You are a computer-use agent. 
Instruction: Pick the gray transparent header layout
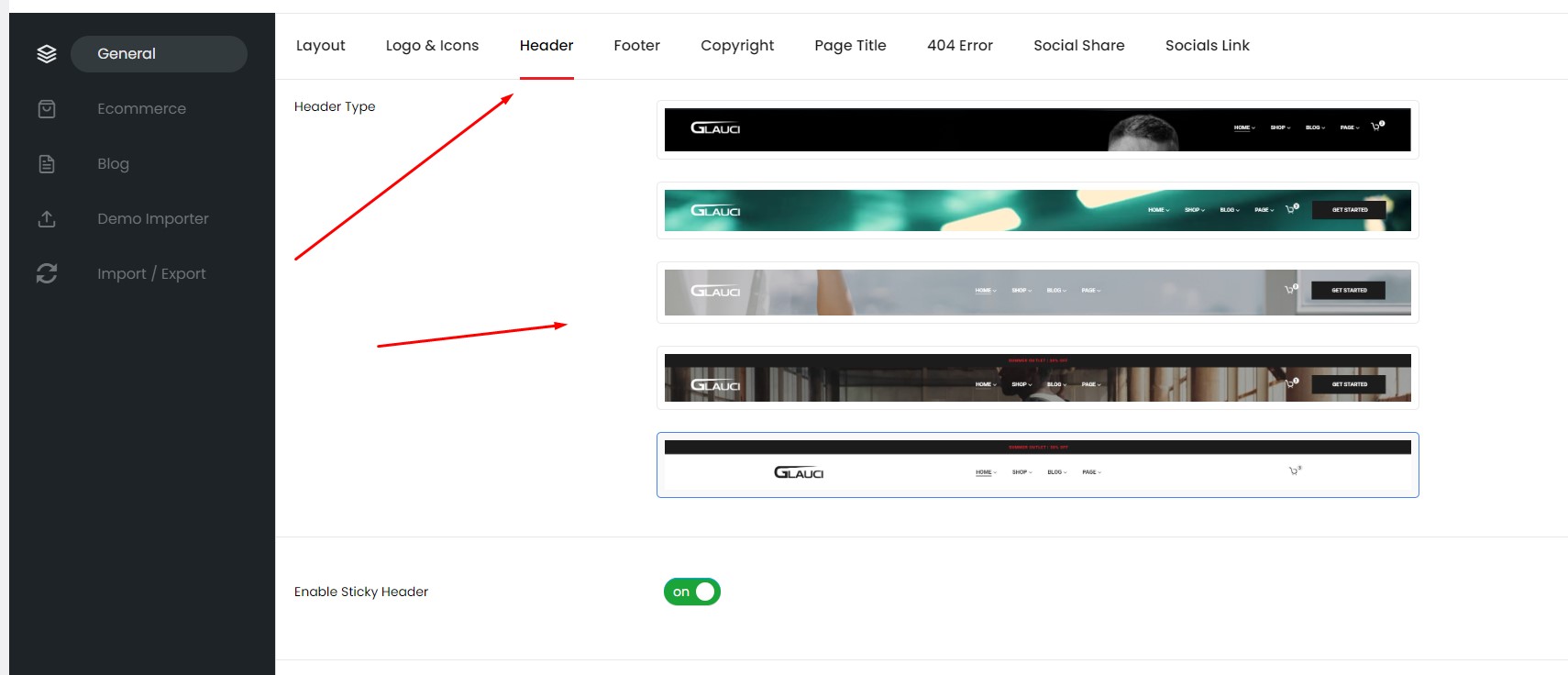[1037, 293]
